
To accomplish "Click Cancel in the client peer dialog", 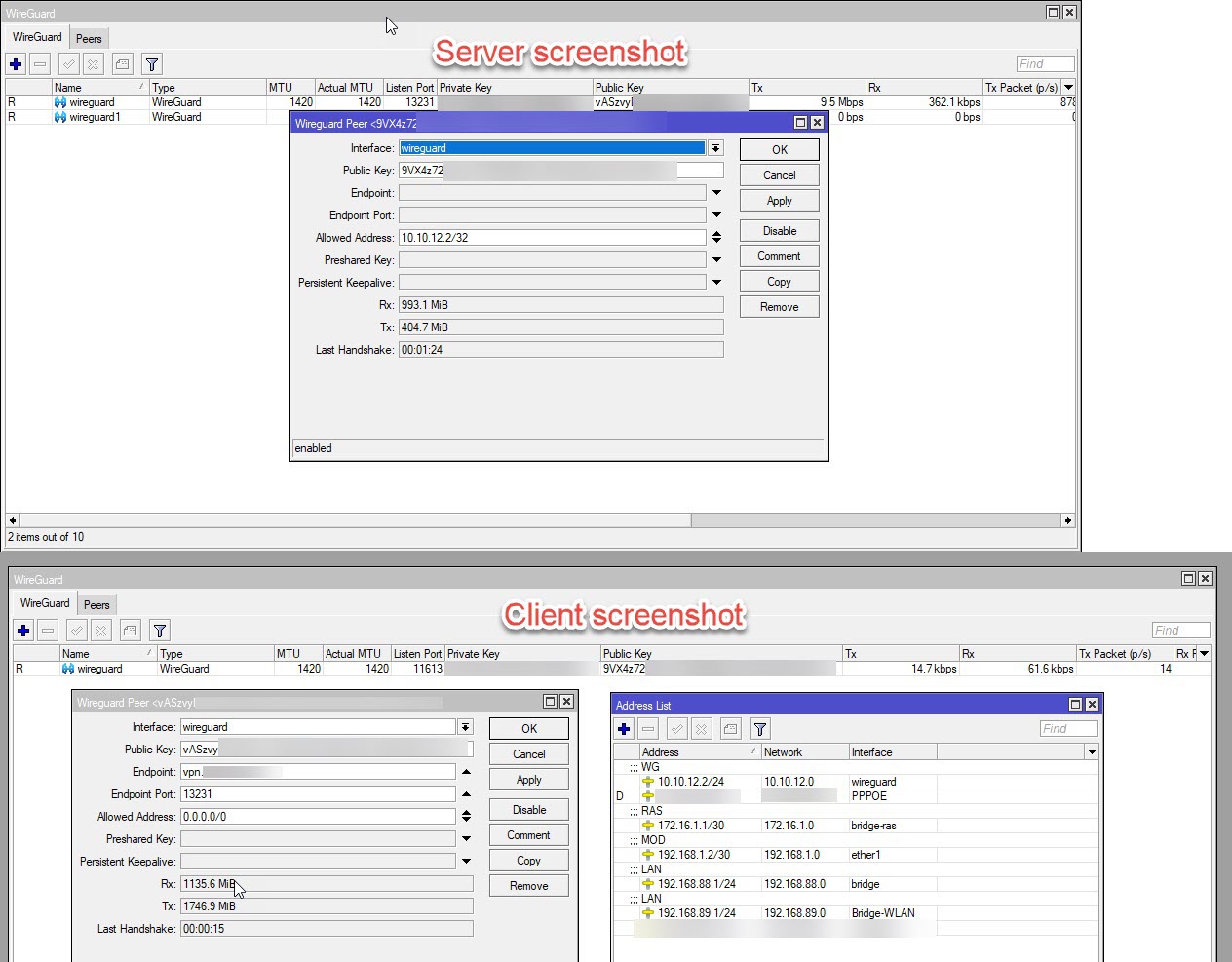I will pyautogui.click(x=529, y=754).
